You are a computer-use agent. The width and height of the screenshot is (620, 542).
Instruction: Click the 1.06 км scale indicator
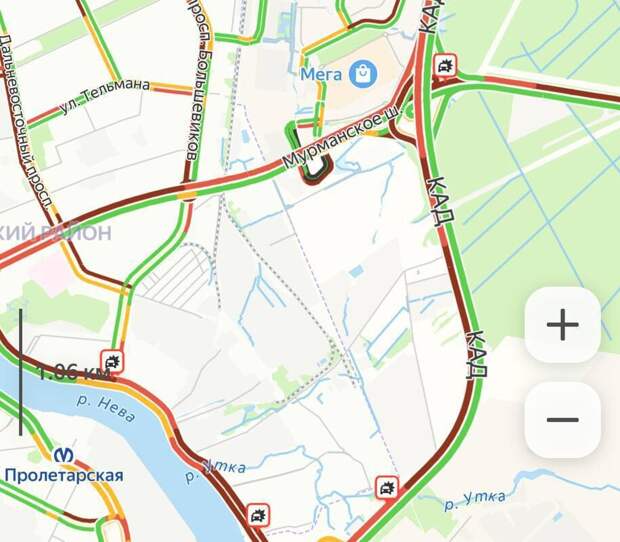71,373
